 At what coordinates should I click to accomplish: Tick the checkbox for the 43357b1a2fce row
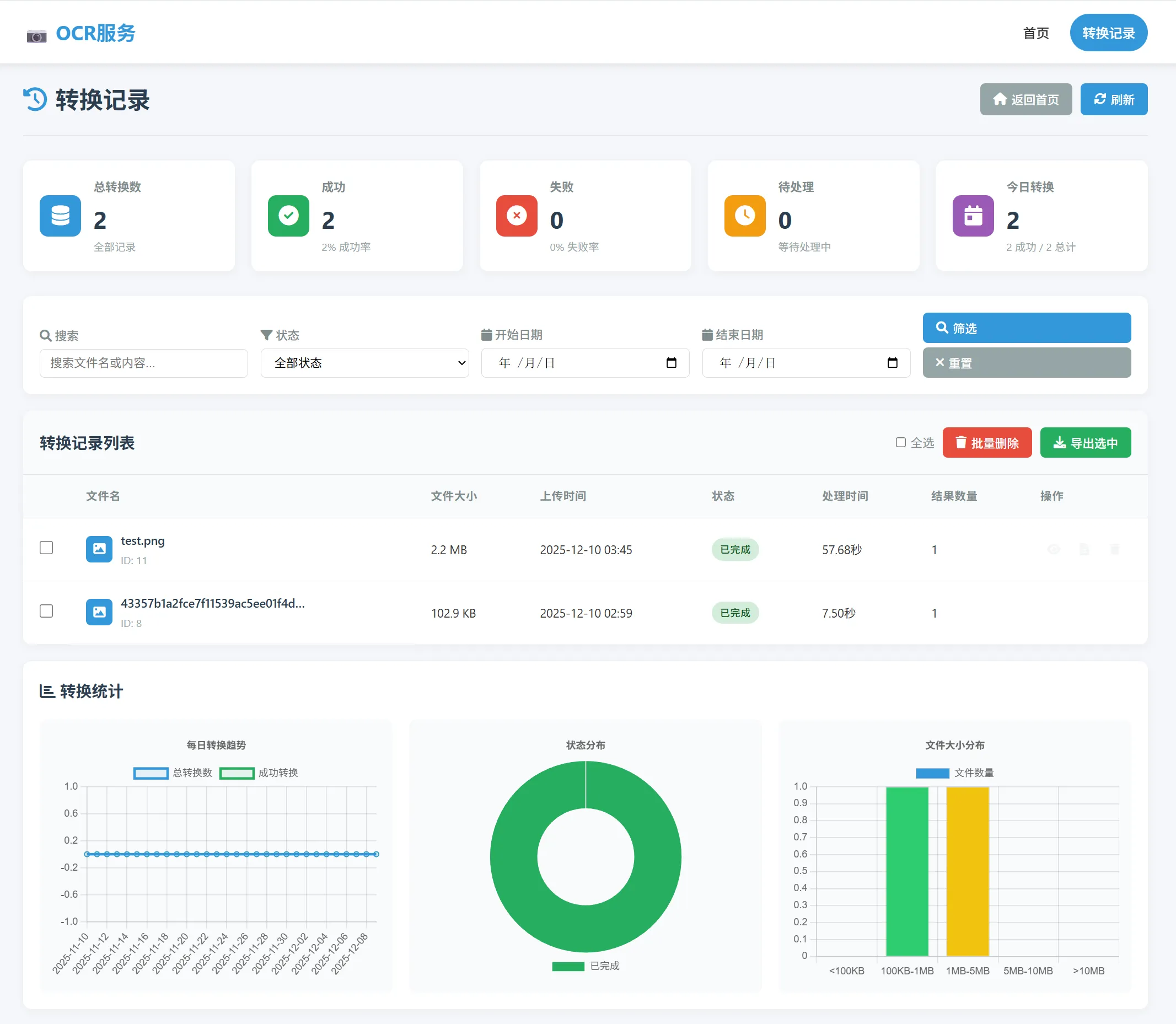coord(46,612)
